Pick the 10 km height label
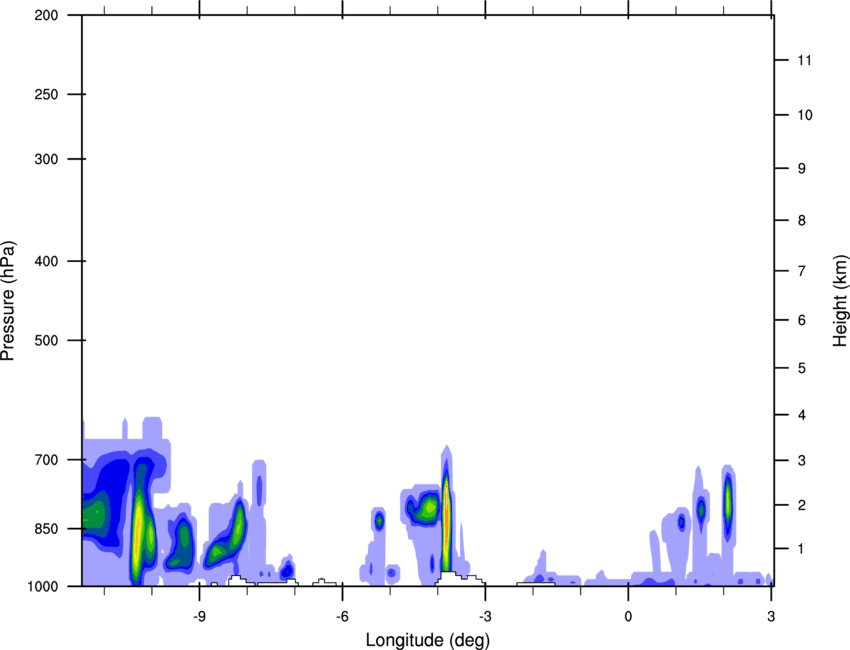This screenshot has width=850, height=650. (805, 115)
